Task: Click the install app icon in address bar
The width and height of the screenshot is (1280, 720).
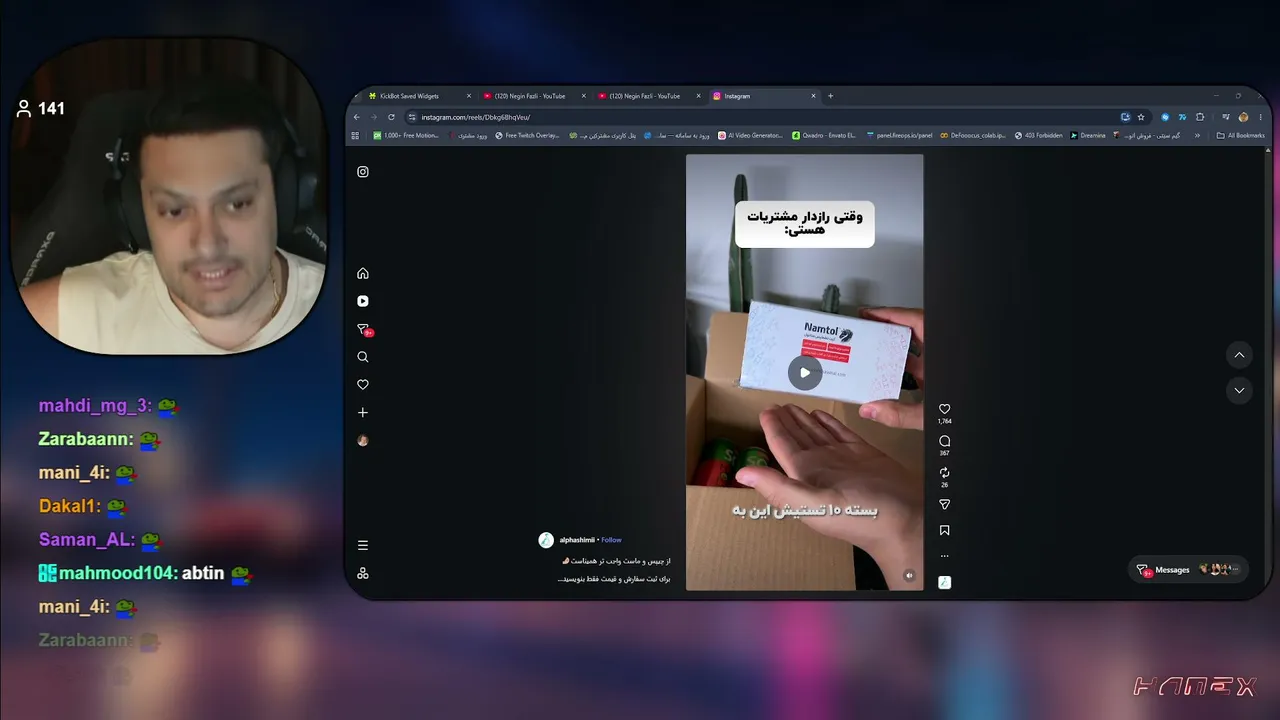Action: (x=1125, y=117)
